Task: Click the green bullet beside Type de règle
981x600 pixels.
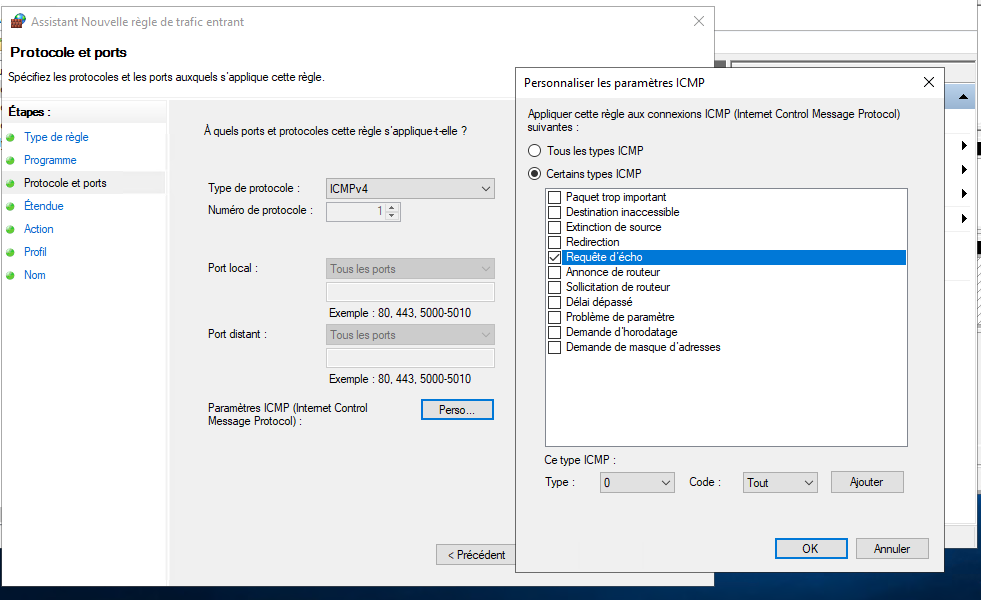Action: pyautogui.click(x=10, y=137)
